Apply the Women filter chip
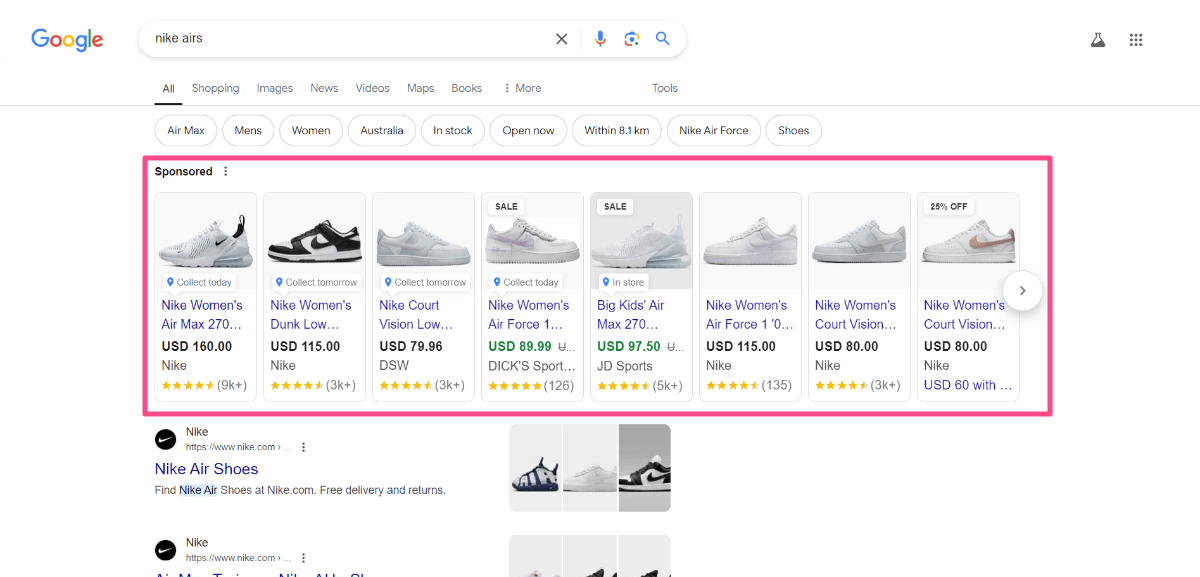The image size is (1200, 577). click(x=311, y=130)
